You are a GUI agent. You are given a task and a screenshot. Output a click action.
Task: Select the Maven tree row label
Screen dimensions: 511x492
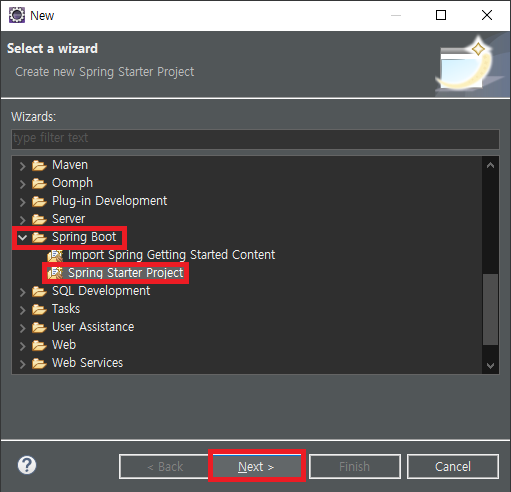click(70, 165)
